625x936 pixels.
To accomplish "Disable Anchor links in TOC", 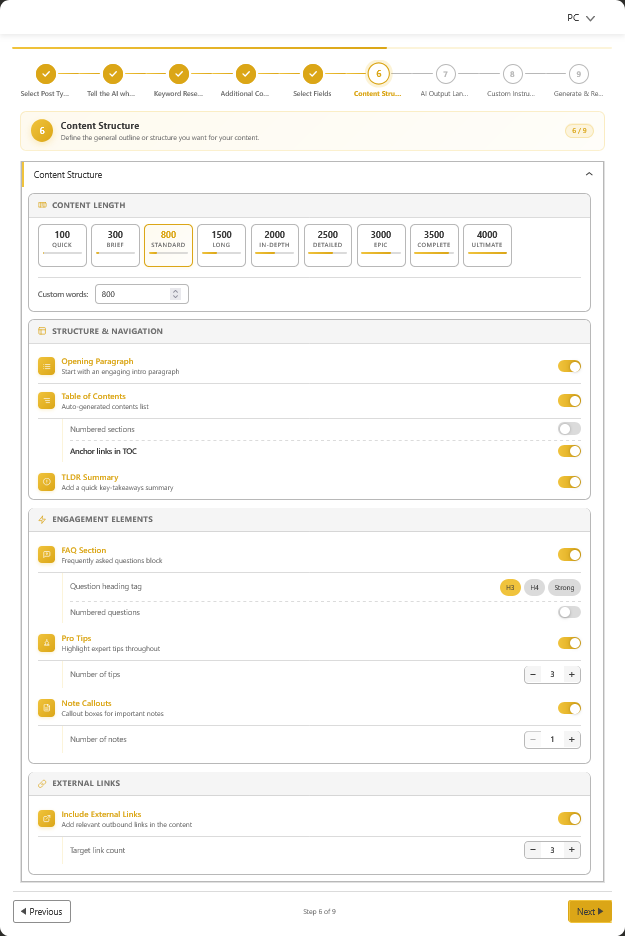I will pos(569,450).
